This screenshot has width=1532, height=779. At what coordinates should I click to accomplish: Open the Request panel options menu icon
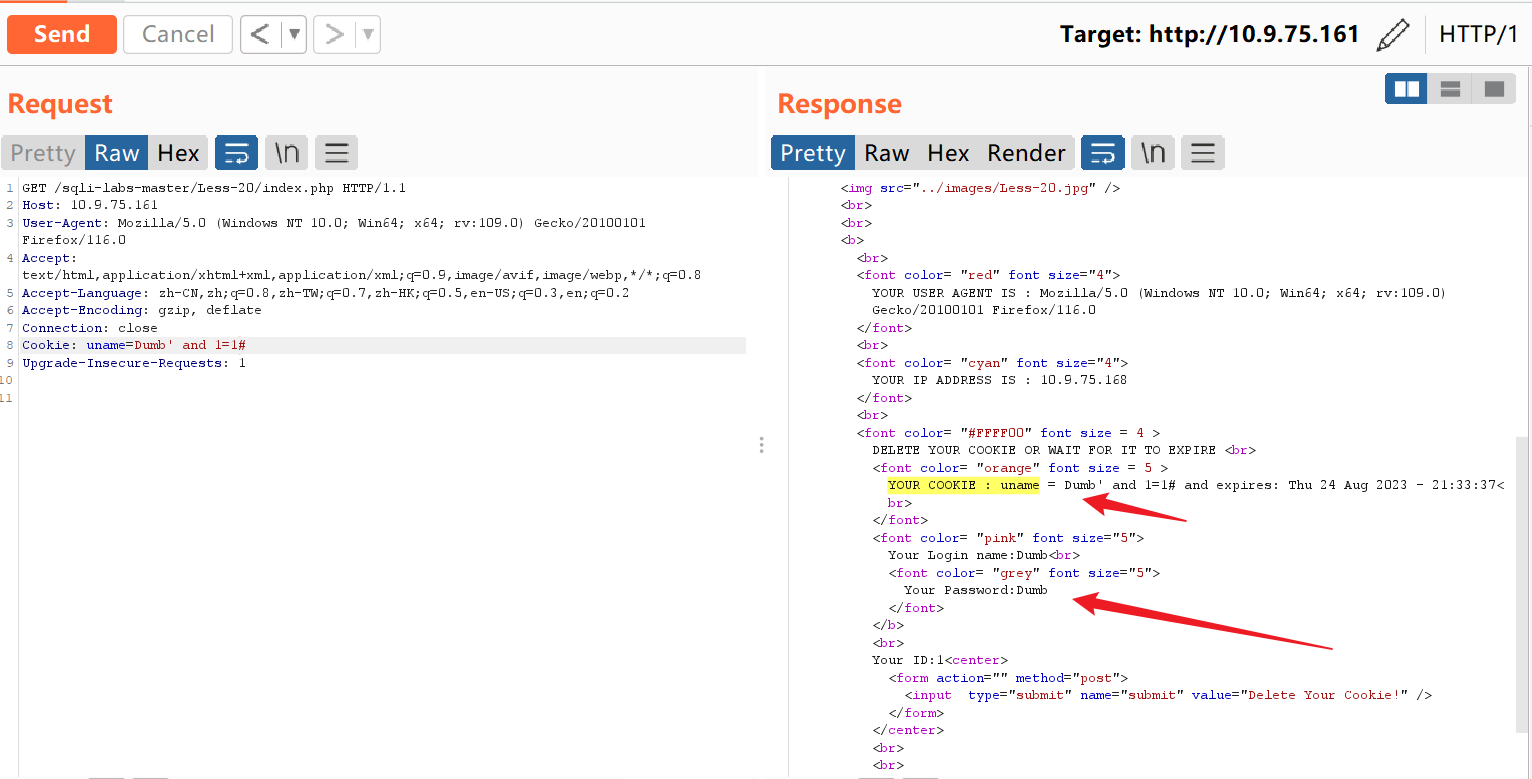(x=337, y=153)
